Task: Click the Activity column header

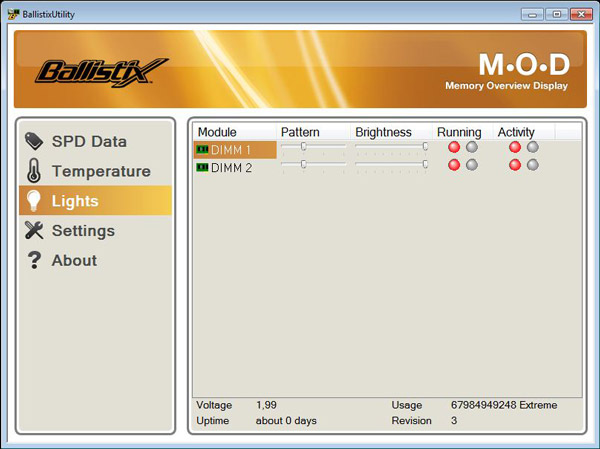Action: point(524,132)
